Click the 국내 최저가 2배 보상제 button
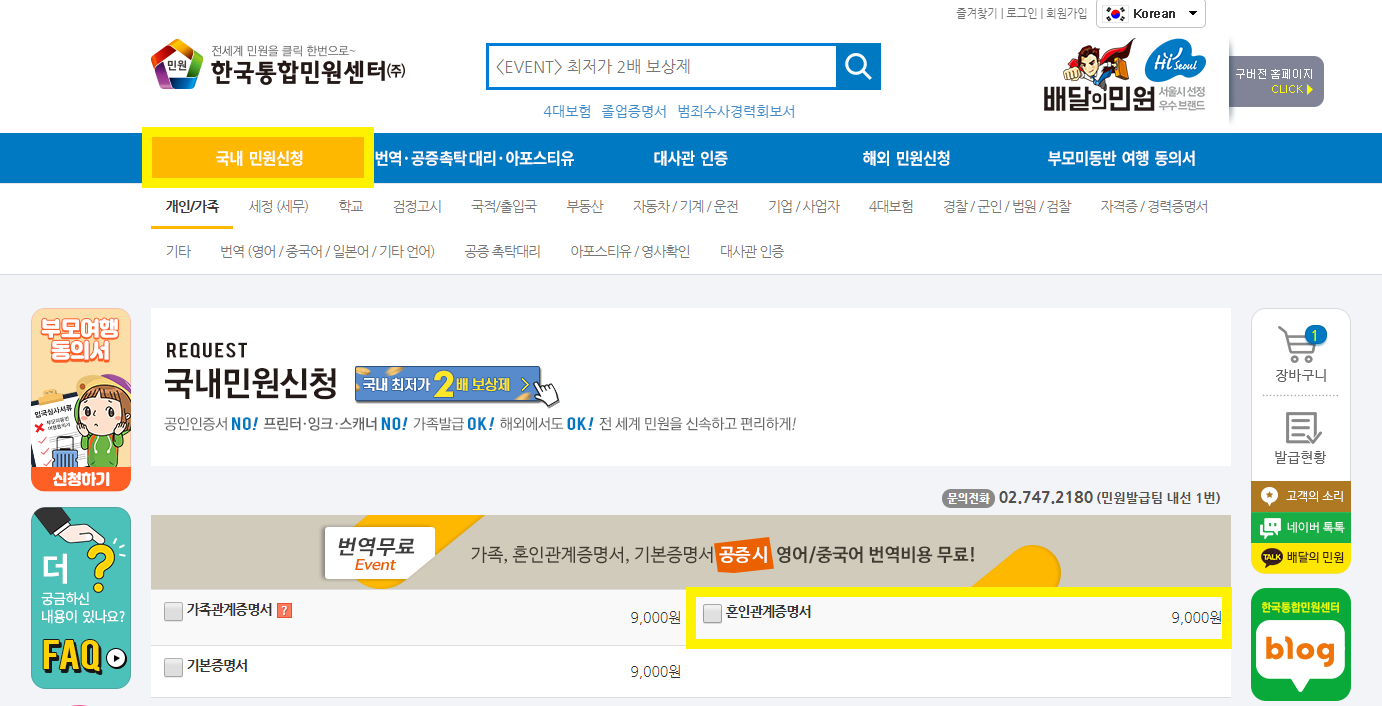1382x706 pixels. [447, 384]
